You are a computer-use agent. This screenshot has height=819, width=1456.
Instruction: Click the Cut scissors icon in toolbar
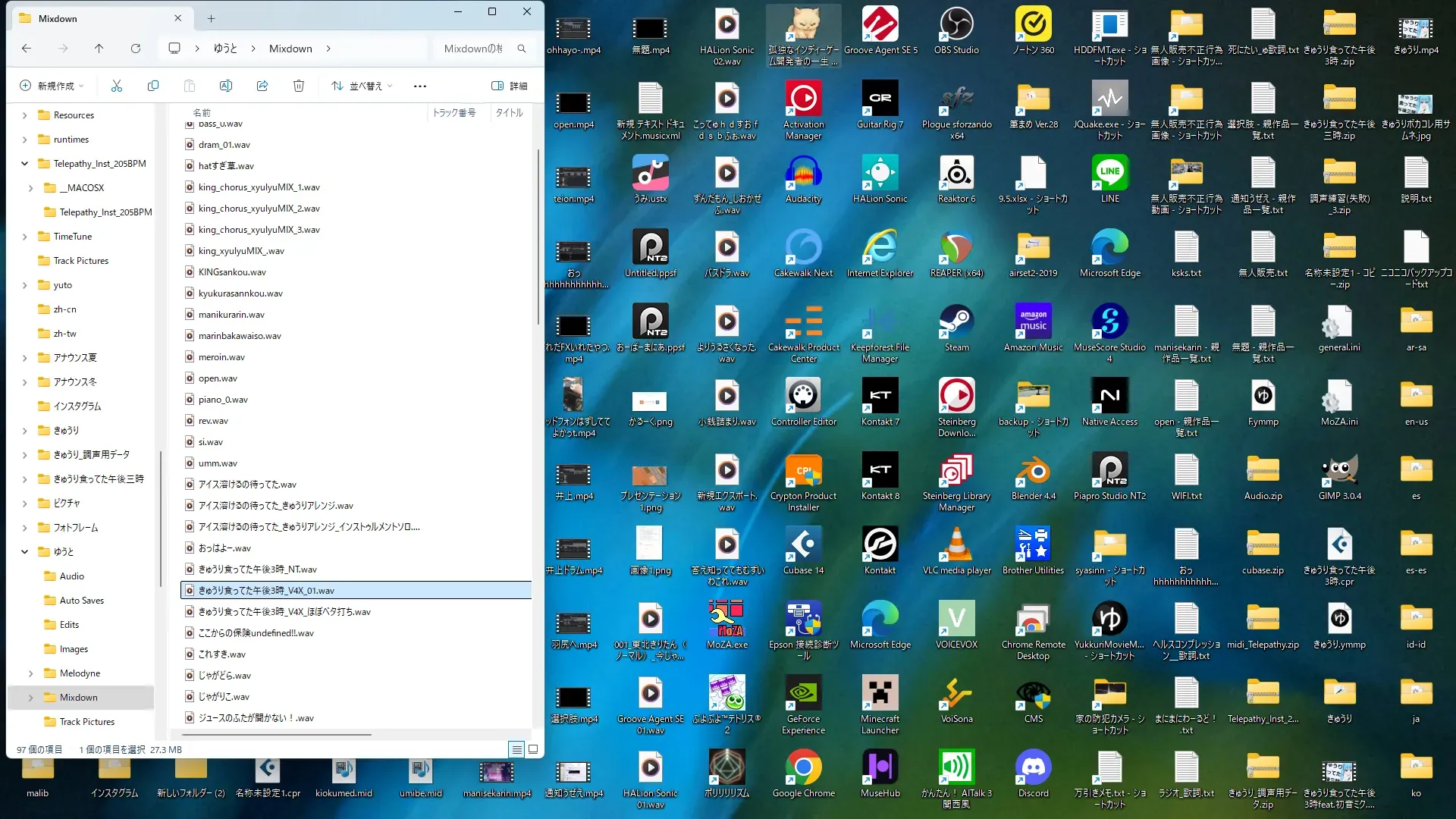[x=117, y=86]
